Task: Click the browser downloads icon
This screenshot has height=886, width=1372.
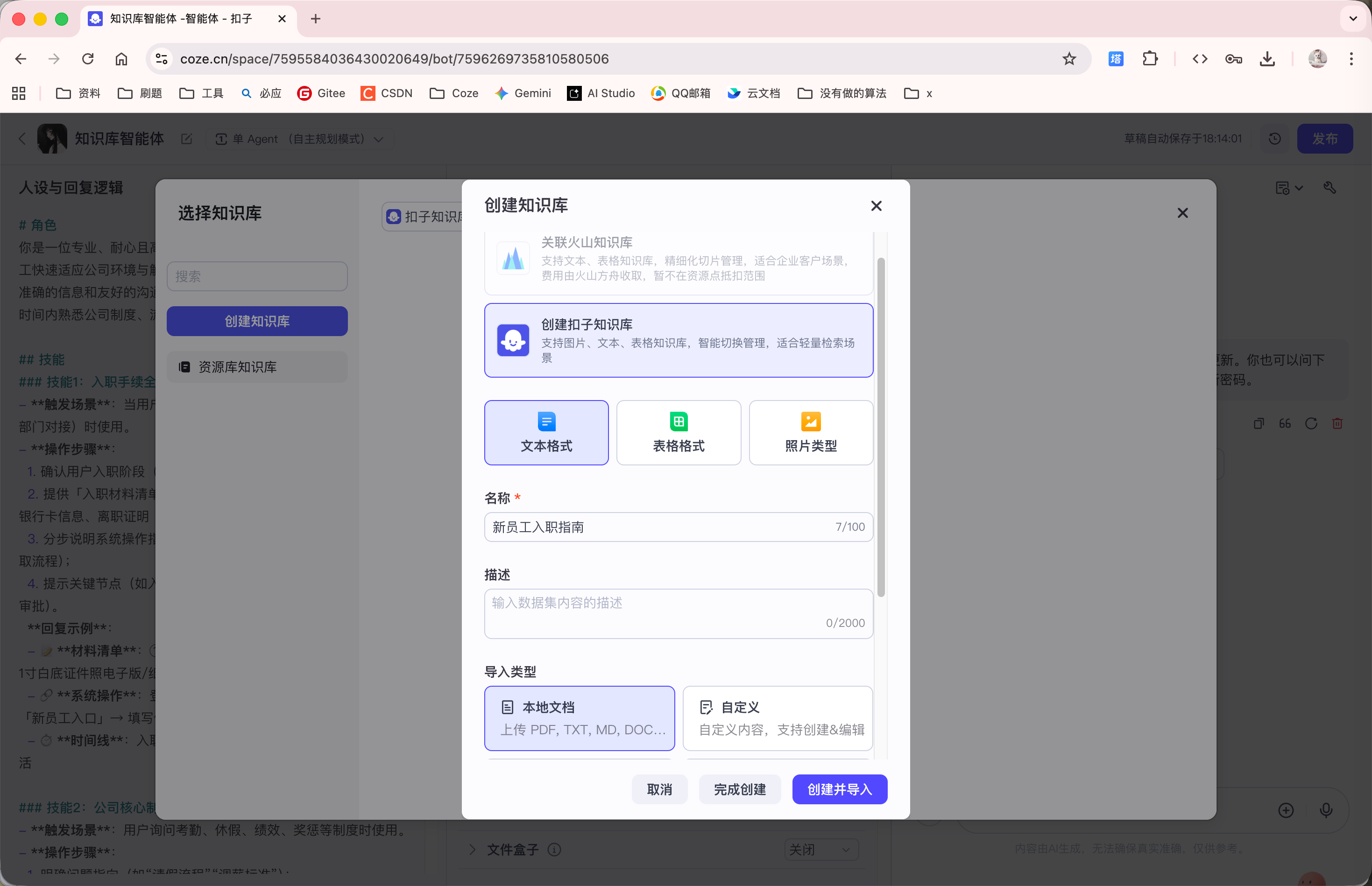Action: click(x=1267, y=59)
